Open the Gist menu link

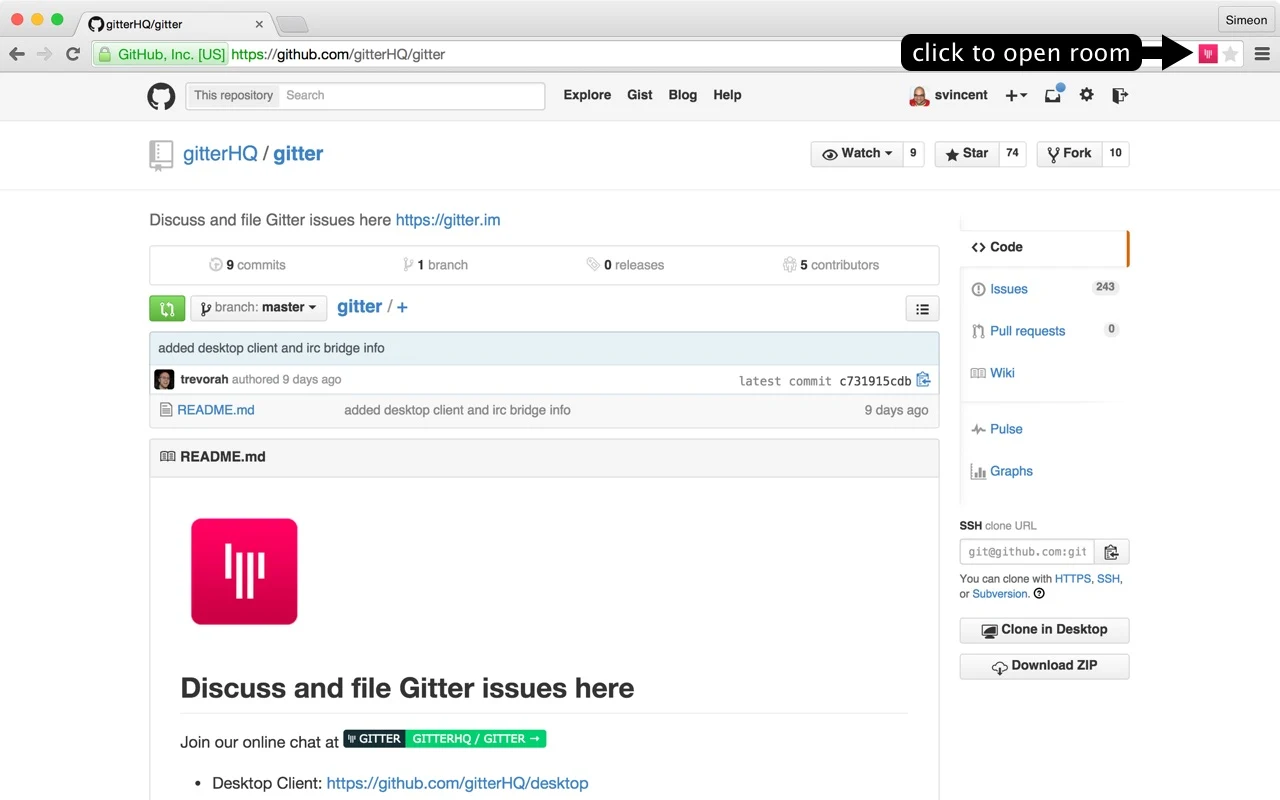[x=640, y=95]
